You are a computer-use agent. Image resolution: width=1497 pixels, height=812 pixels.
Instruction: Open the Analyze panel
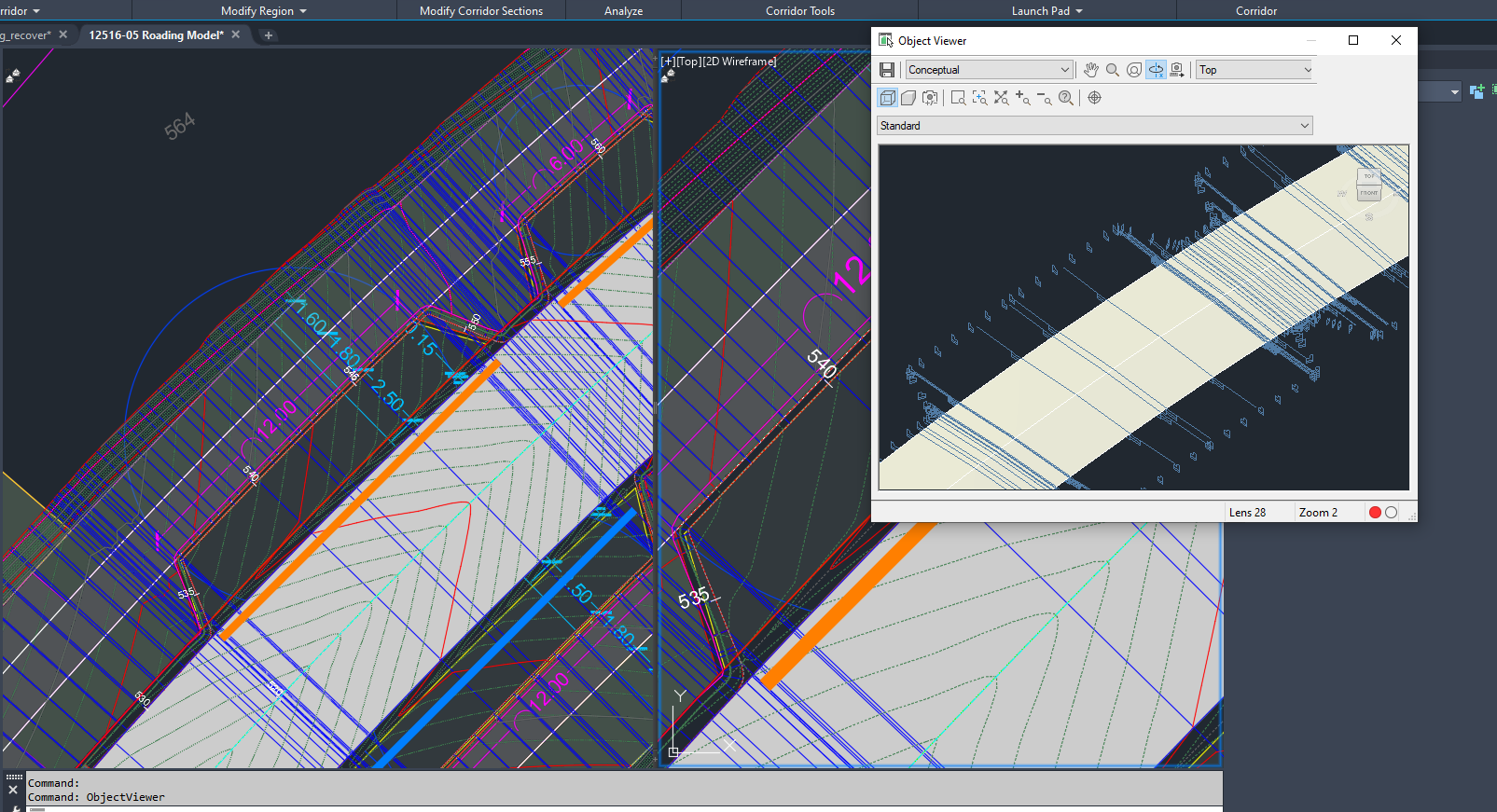(x=623, y=11)
